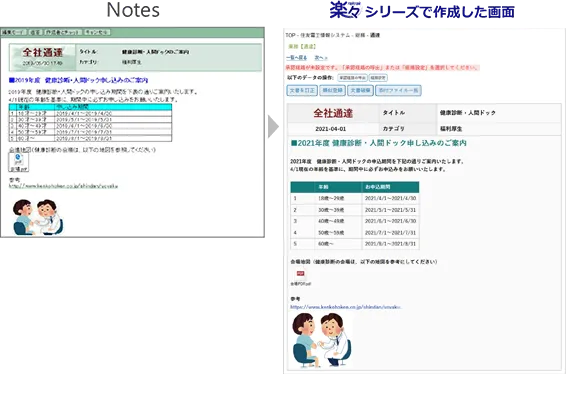Open the 会場.pdf attachment icon in the Notes window
The height and width of the screenshot is (393, 566).
click(x=18, y=162)
